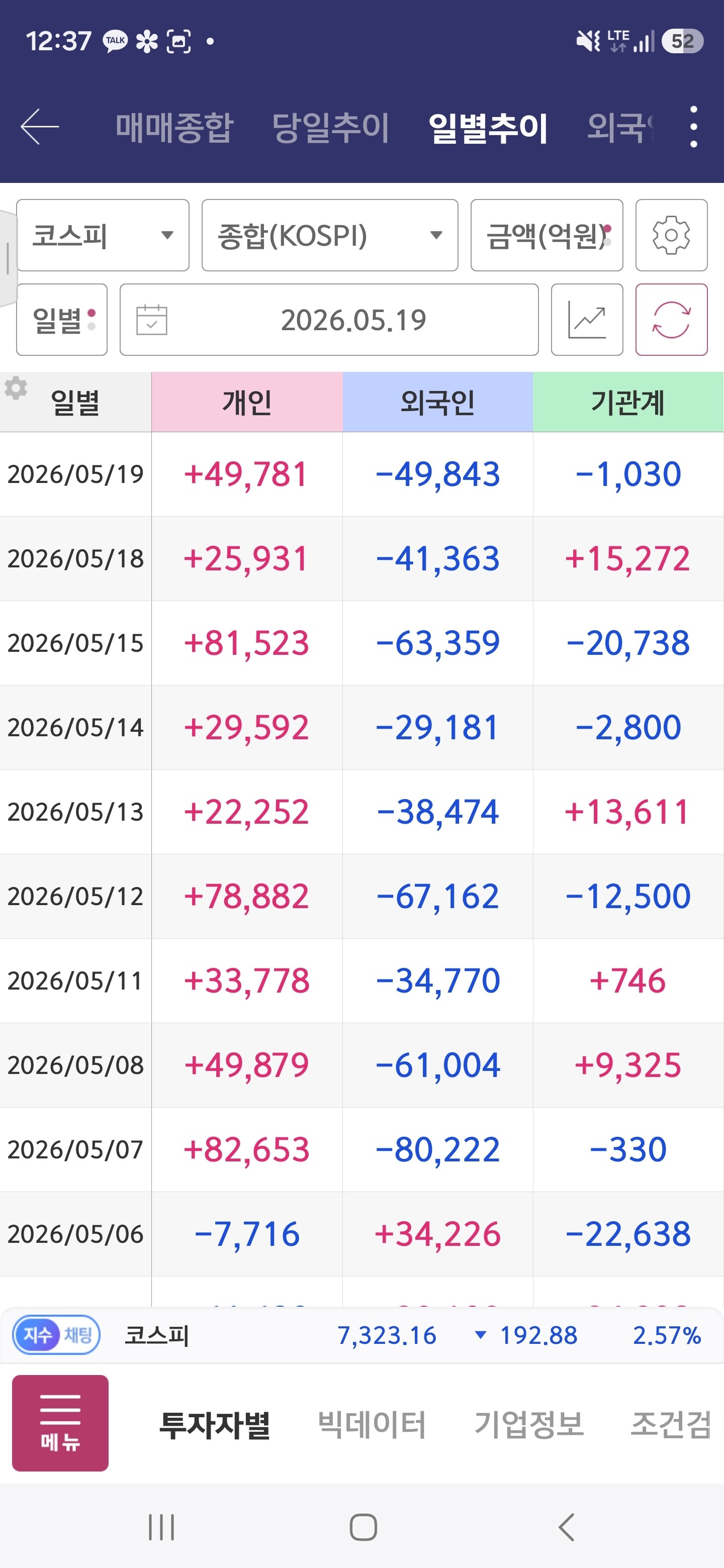The width and height of the screenshot is (724, 1568).
Task: Toggle the 금액(억원) unit switch
Action: tap(546, 235)
